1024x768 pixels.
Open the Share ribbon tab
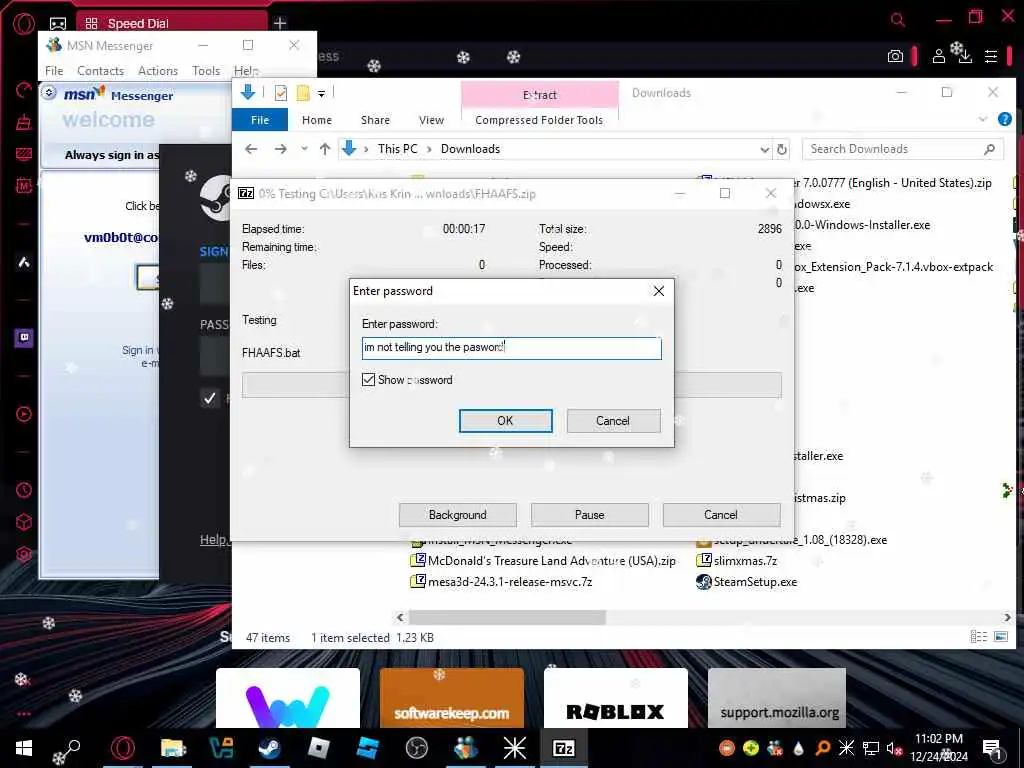pos(376,120)
